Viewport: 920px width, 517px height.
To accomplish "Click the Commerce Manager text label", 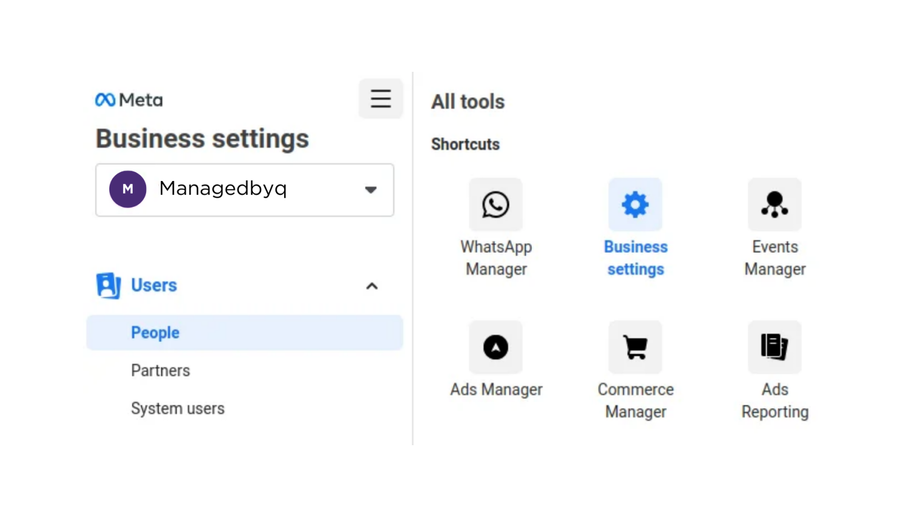I will (635, 400).
